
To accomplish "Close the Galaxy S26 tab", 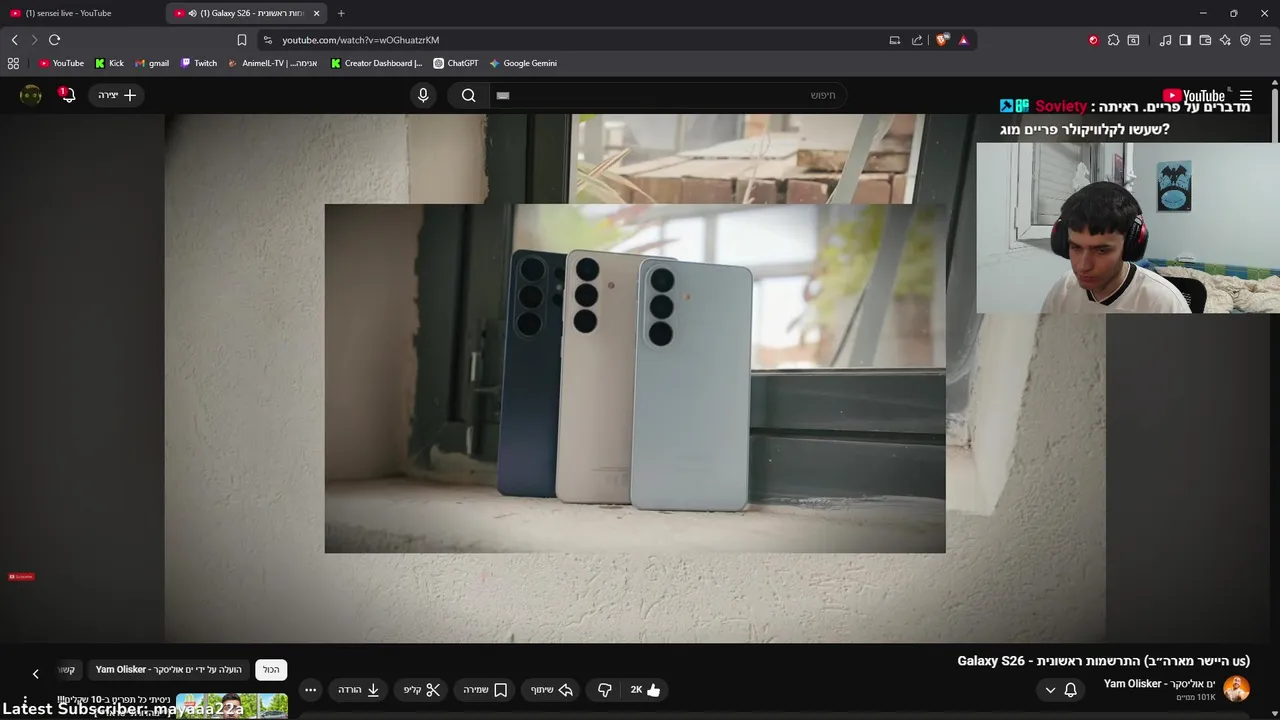I will pyautogui.click(x=316, y=13).
